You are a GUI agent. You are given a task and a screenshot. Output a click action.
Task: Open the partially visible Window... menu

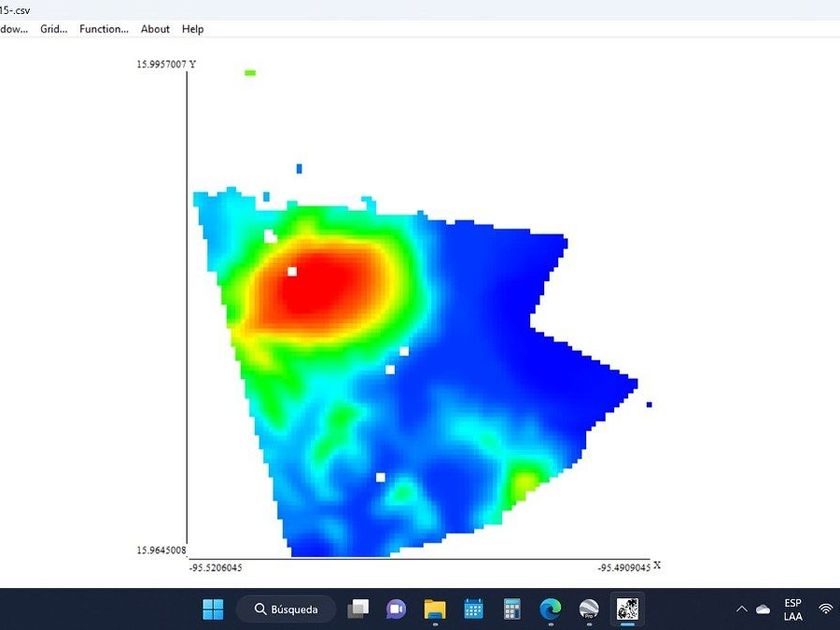coord(13,29)
